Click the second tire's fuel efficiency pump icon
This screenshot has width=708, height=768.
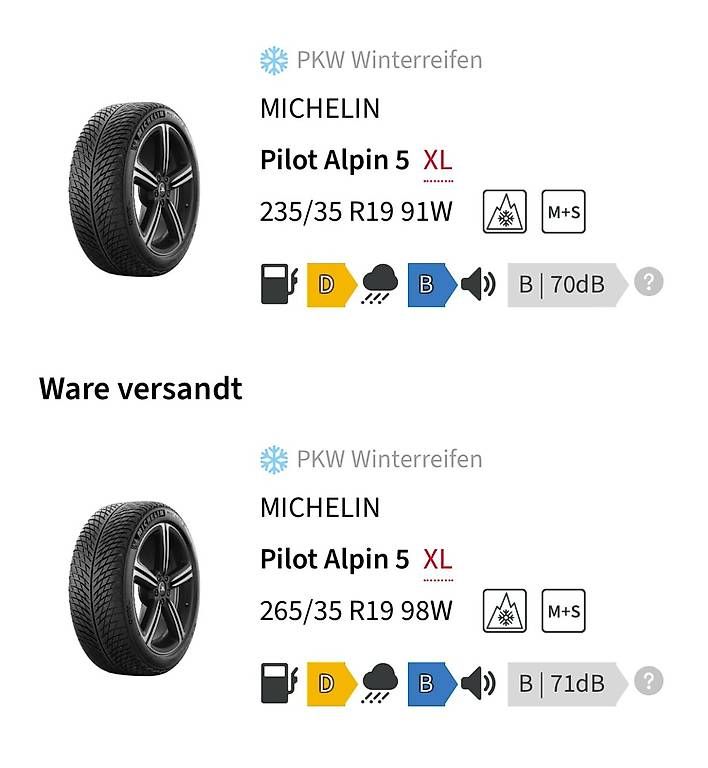point(277,683)
